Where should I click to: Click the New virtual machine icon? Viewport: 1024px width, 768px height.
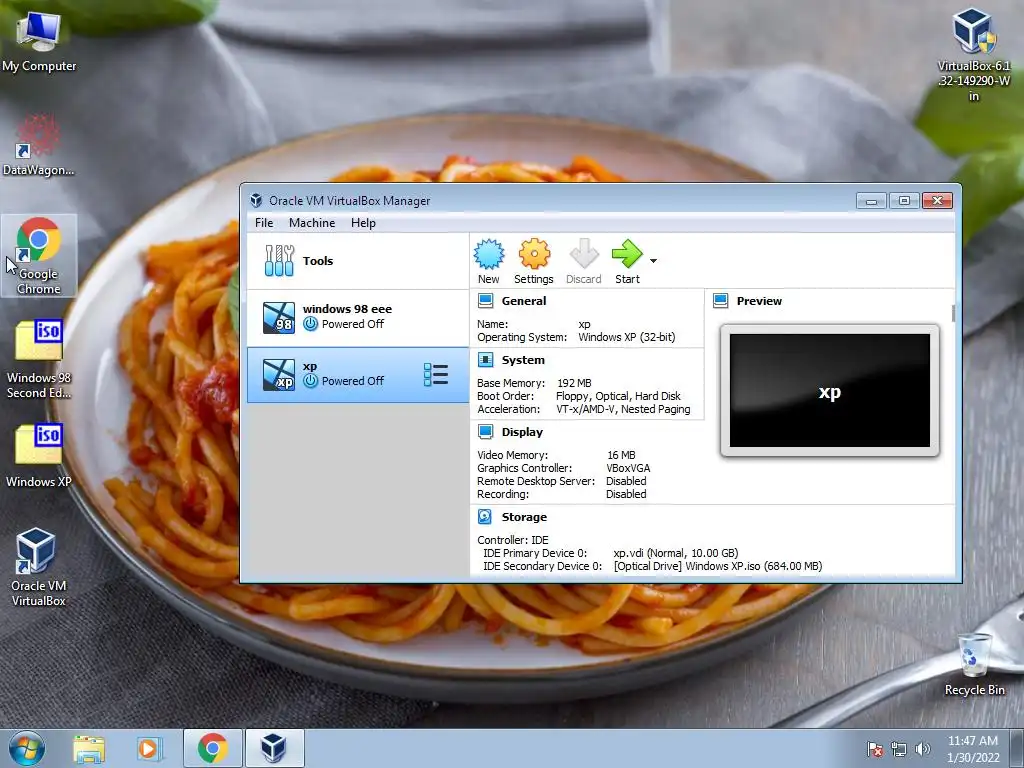pyautogui.click(x=488, y=254)
